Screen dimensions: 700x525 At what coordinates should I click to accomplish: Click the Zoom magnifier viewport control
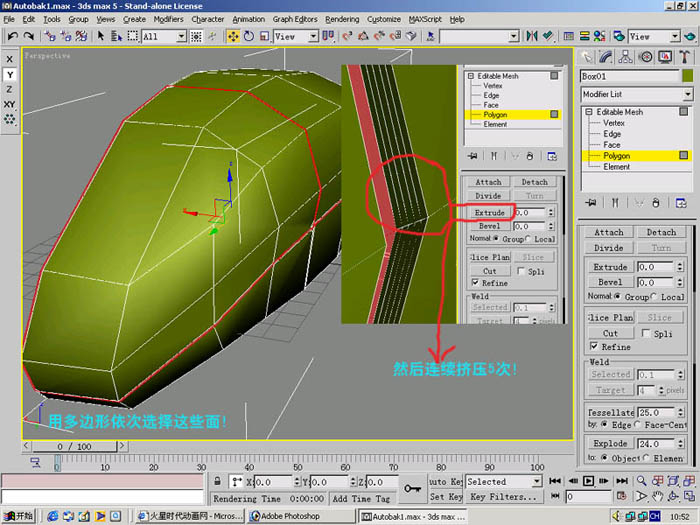click(642, 481)
